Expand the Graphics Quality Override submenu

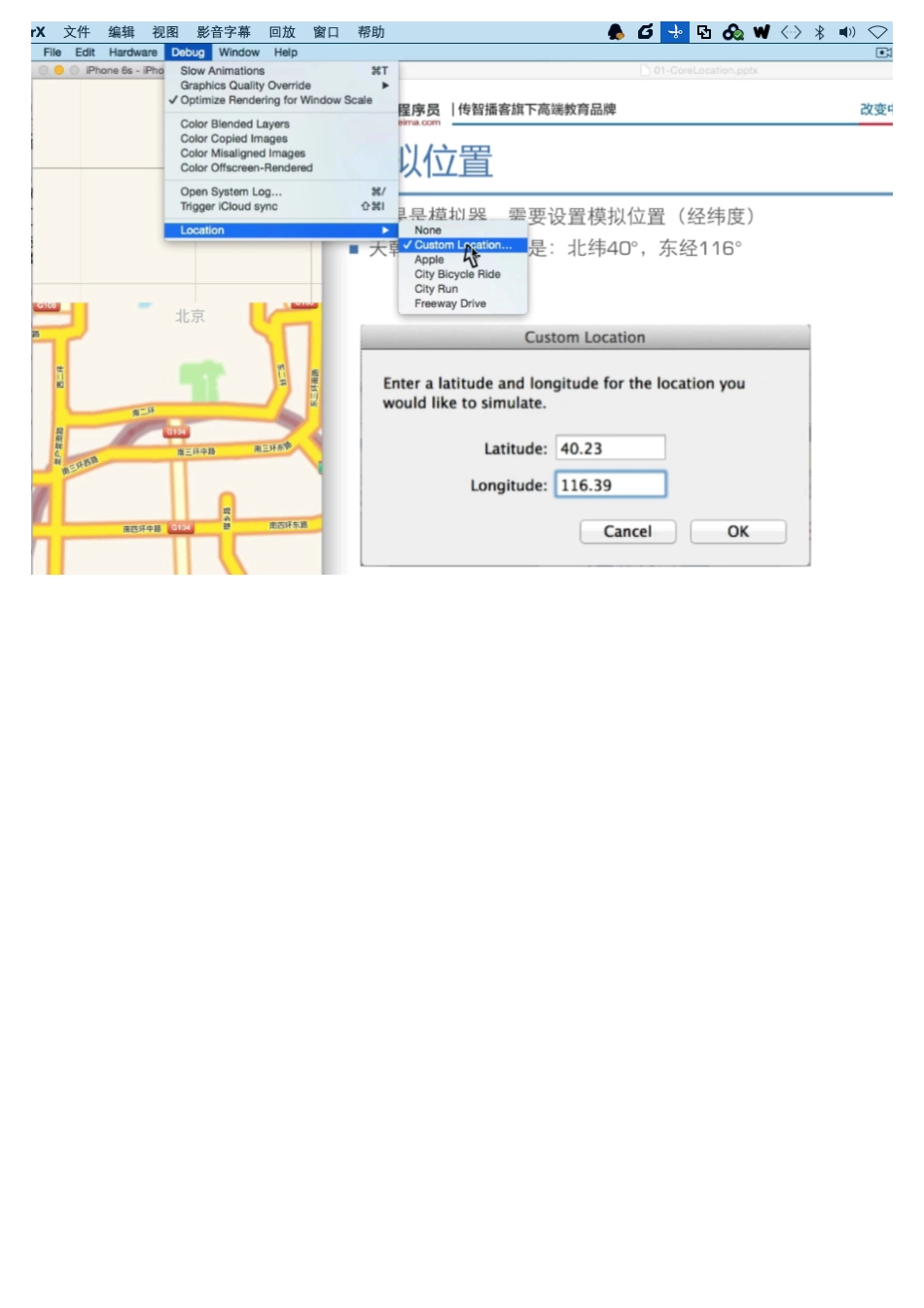(x=245, y=85)
